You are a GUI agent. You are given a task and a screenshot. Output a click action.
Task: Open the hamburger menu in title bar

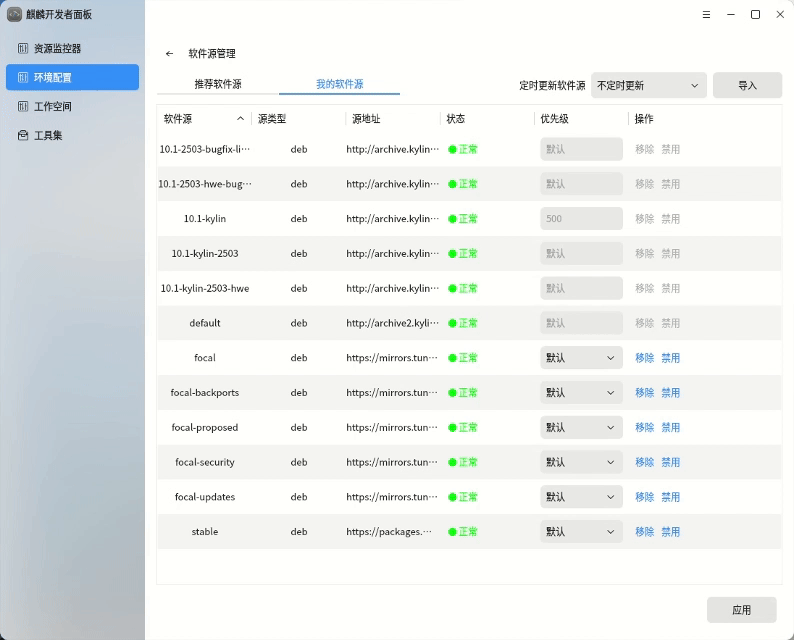[x=706, y=14]
